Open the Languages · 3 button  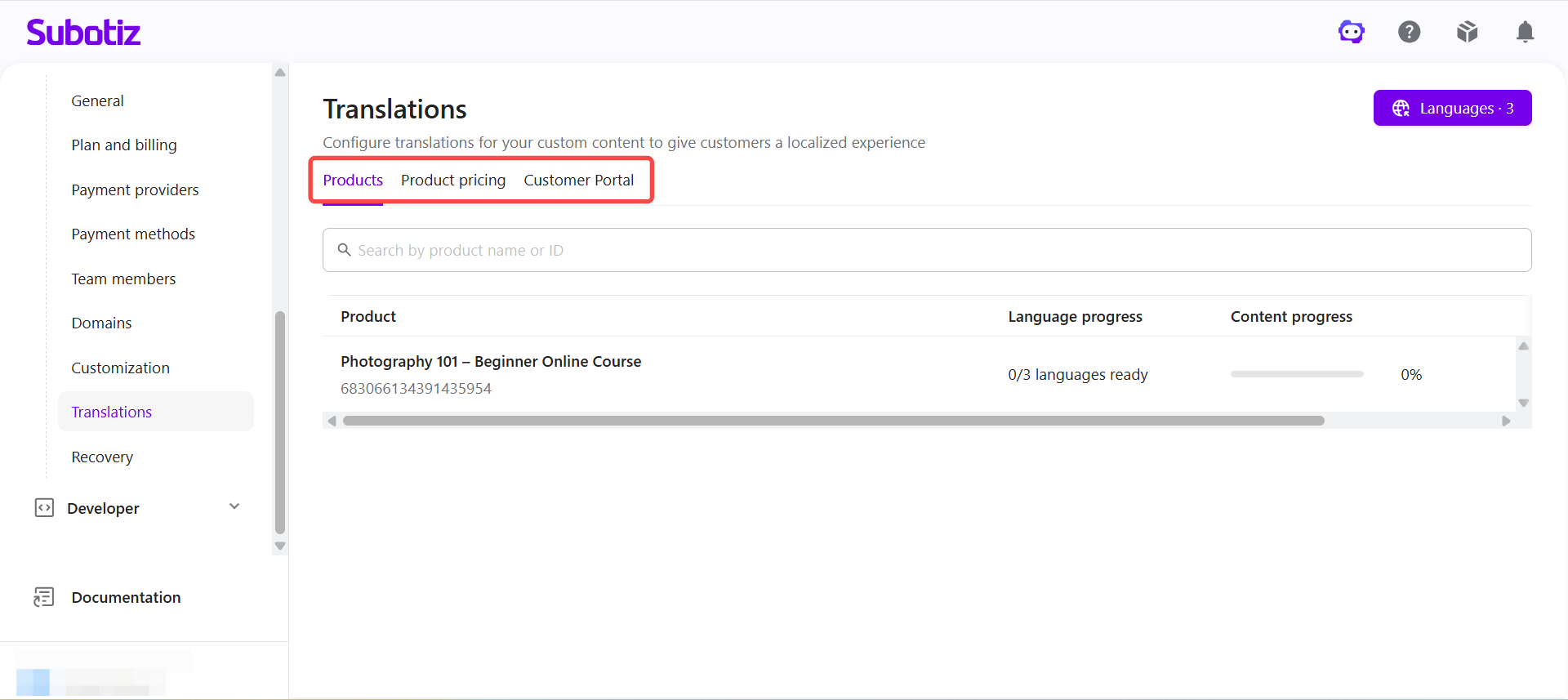pos(1452,108)
